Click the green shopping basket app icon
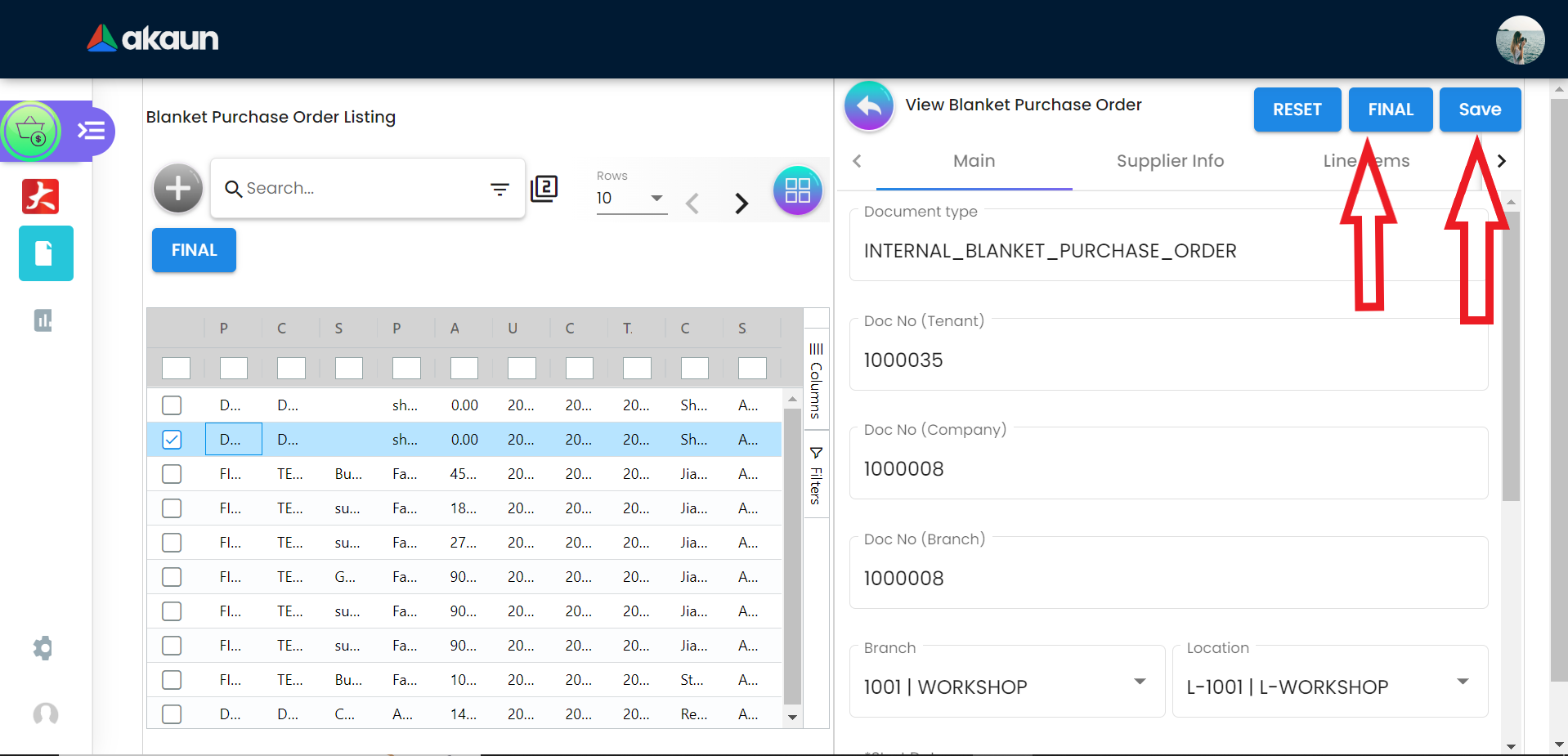This screenshot has height=756, width=1568. [x=32, y=132]
